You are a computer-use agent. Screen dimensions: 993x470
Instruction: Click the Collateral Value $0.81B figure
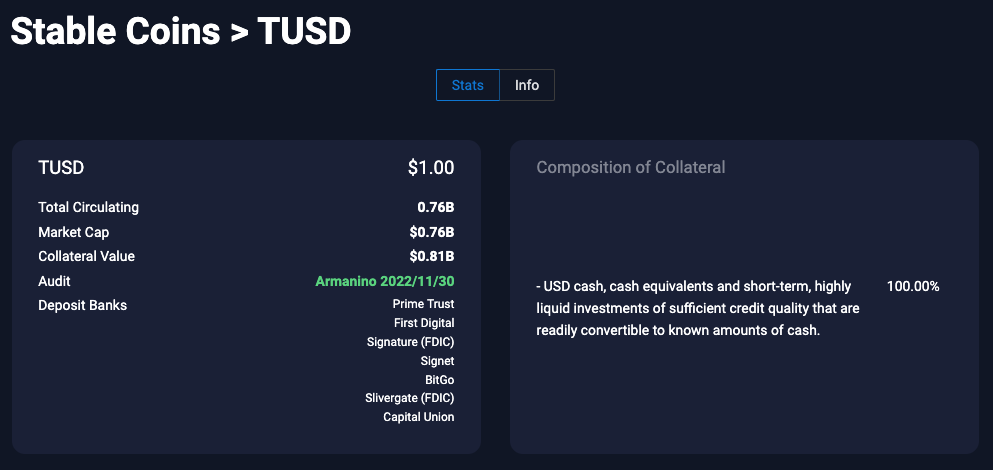pyautogui.click(x=432, y=256)
